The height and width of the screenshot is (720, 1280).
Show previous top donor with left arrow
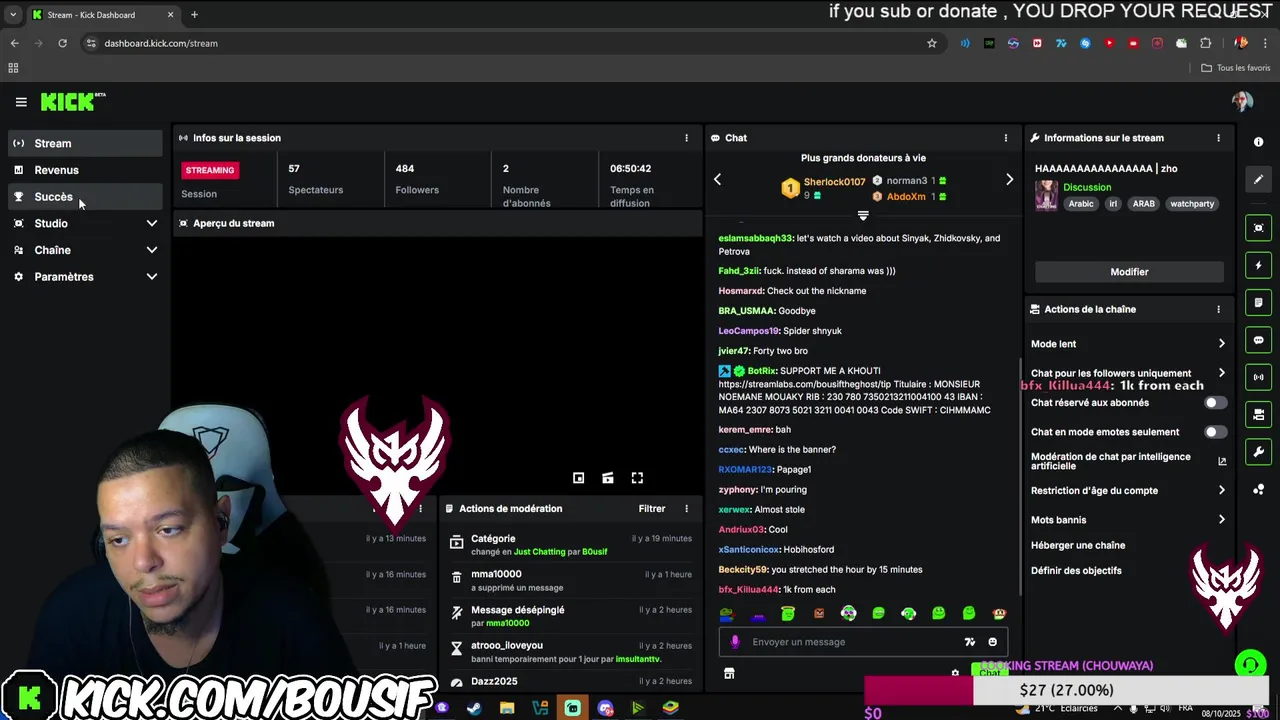pyautogui.click(x=717, y=179)
